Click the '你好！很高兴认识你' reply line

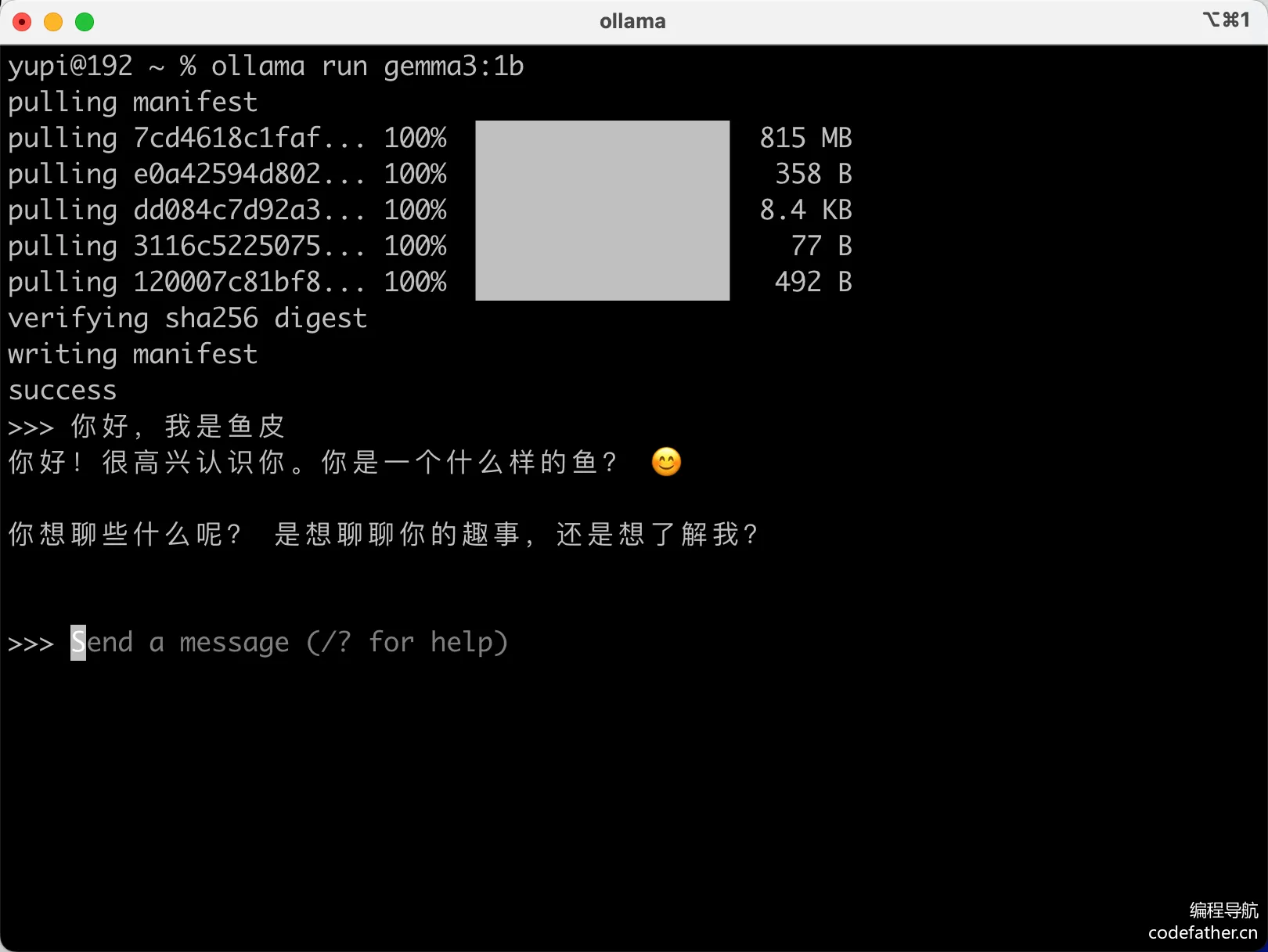click(x=344, y=463)
